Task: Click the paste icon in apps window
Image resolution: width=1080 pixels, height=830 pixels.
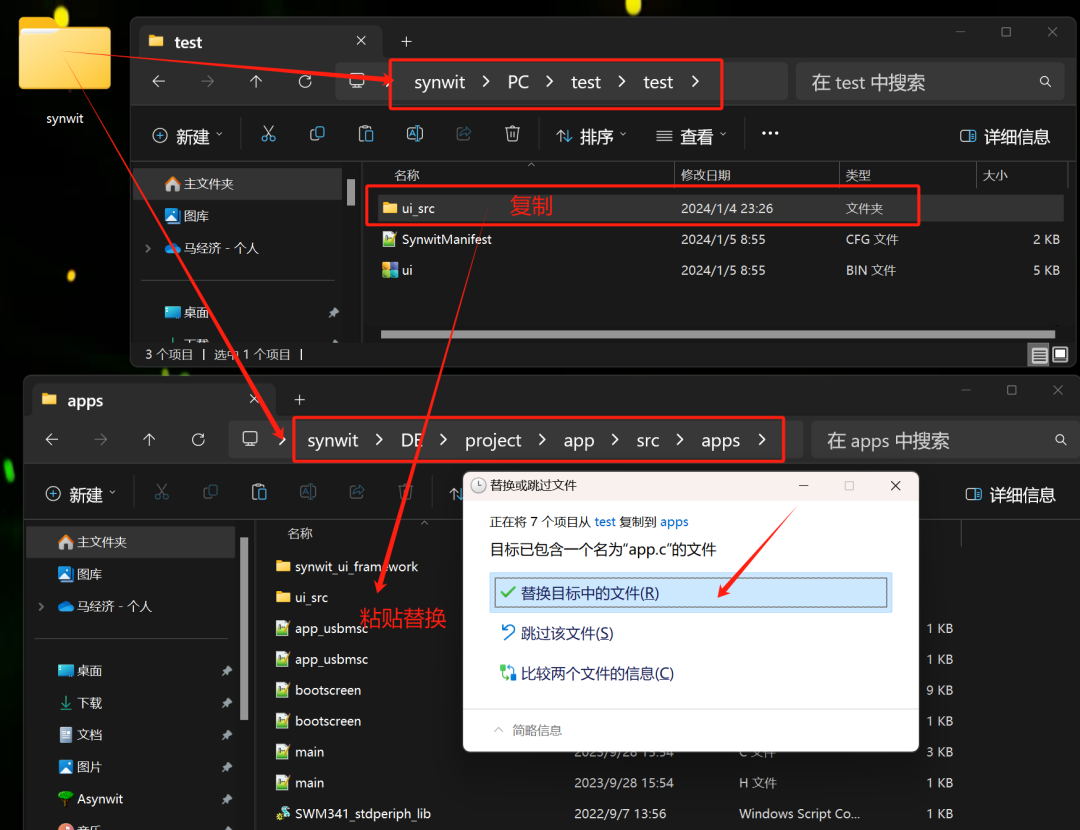Action: pos(259,492)
